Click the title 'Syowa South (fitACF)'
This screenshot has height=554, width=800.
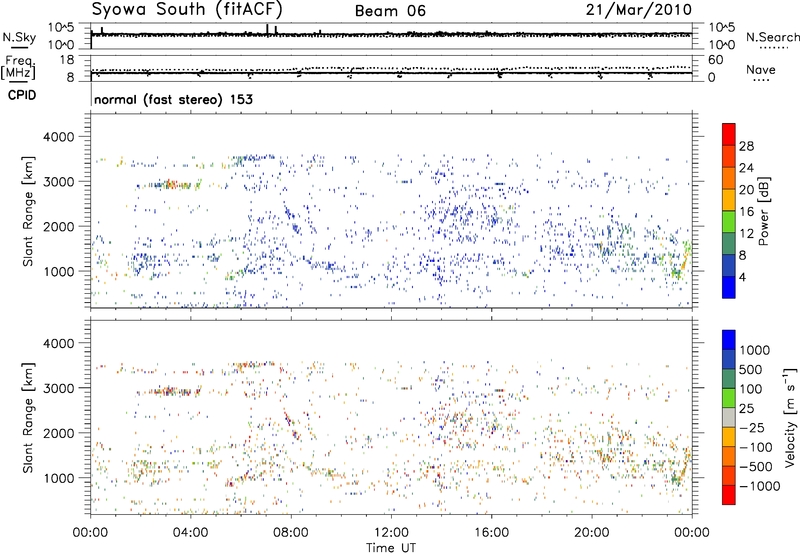point(187,9)
